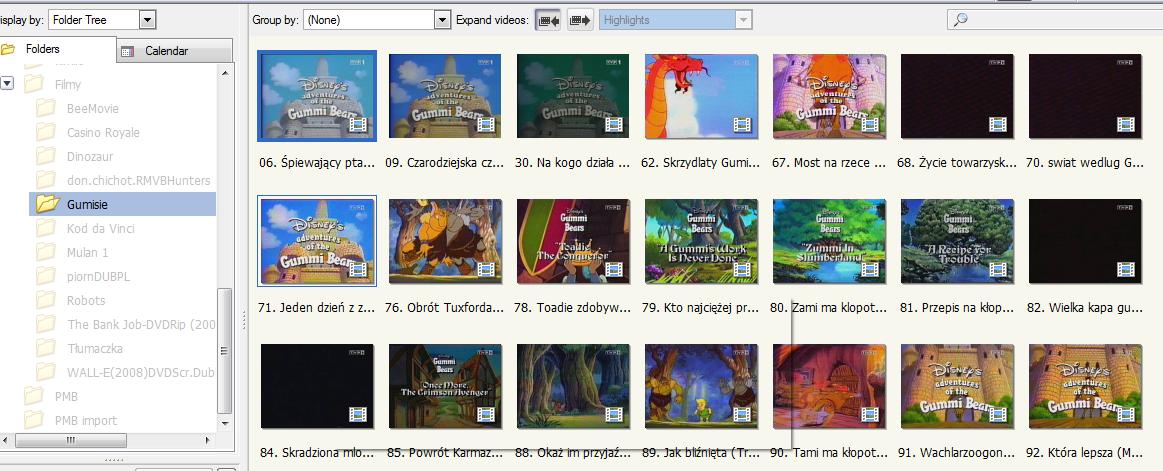The image size is (1163, 471).
Task: Click the caption text 62. Skrzydlaty Gumi...
Action: coord(701,162)
